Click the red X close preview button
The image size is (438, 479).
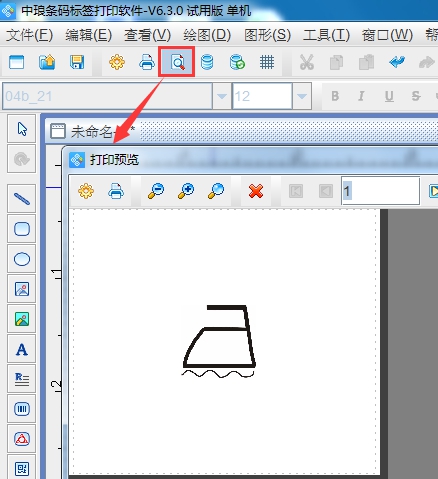tap(256, 191)
